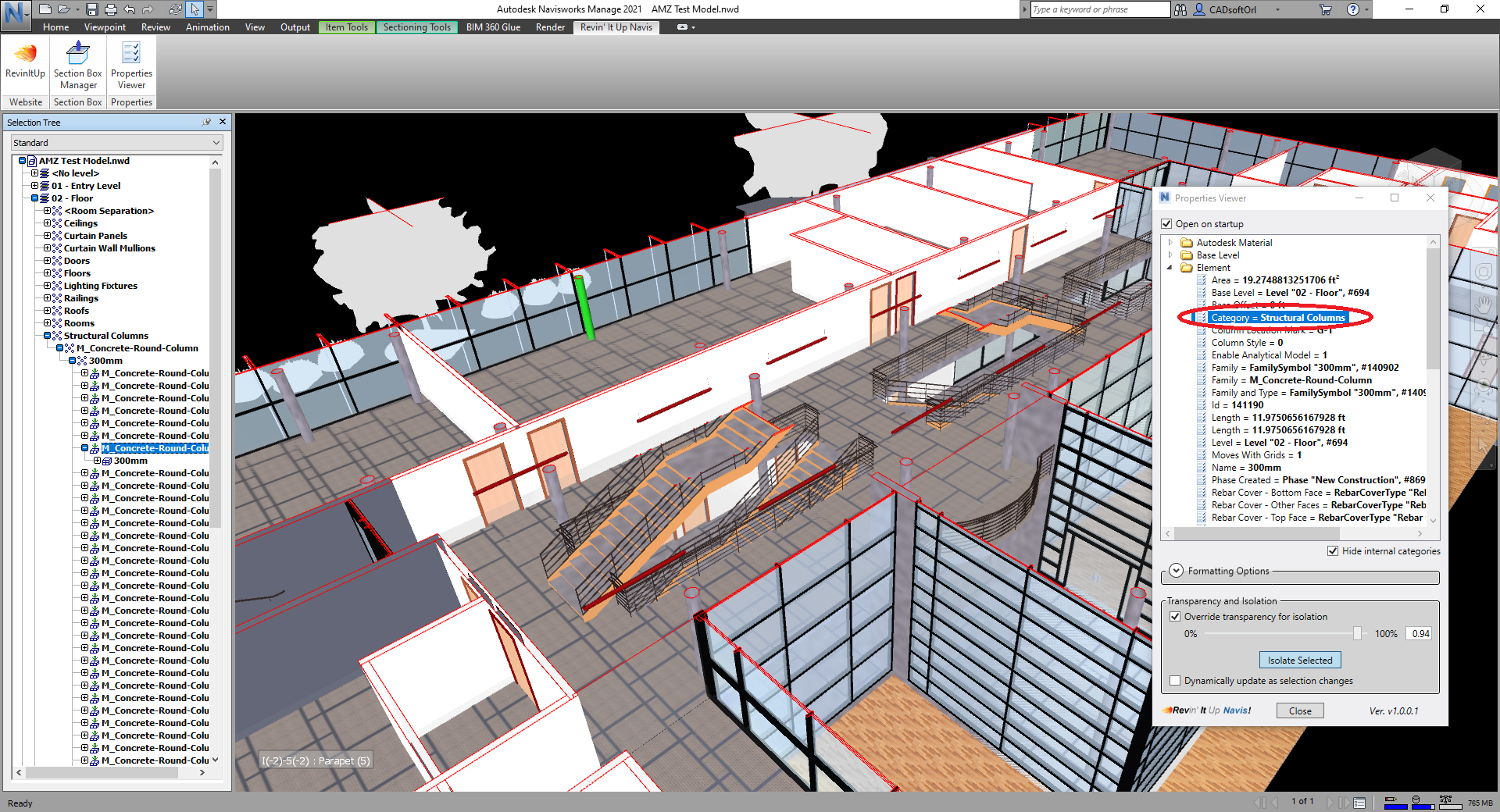Image resolution: width=1500 pixels, height=812 pixels.
Task: Click the Print icon in quick access toolbar
Action: click(111, 9)
